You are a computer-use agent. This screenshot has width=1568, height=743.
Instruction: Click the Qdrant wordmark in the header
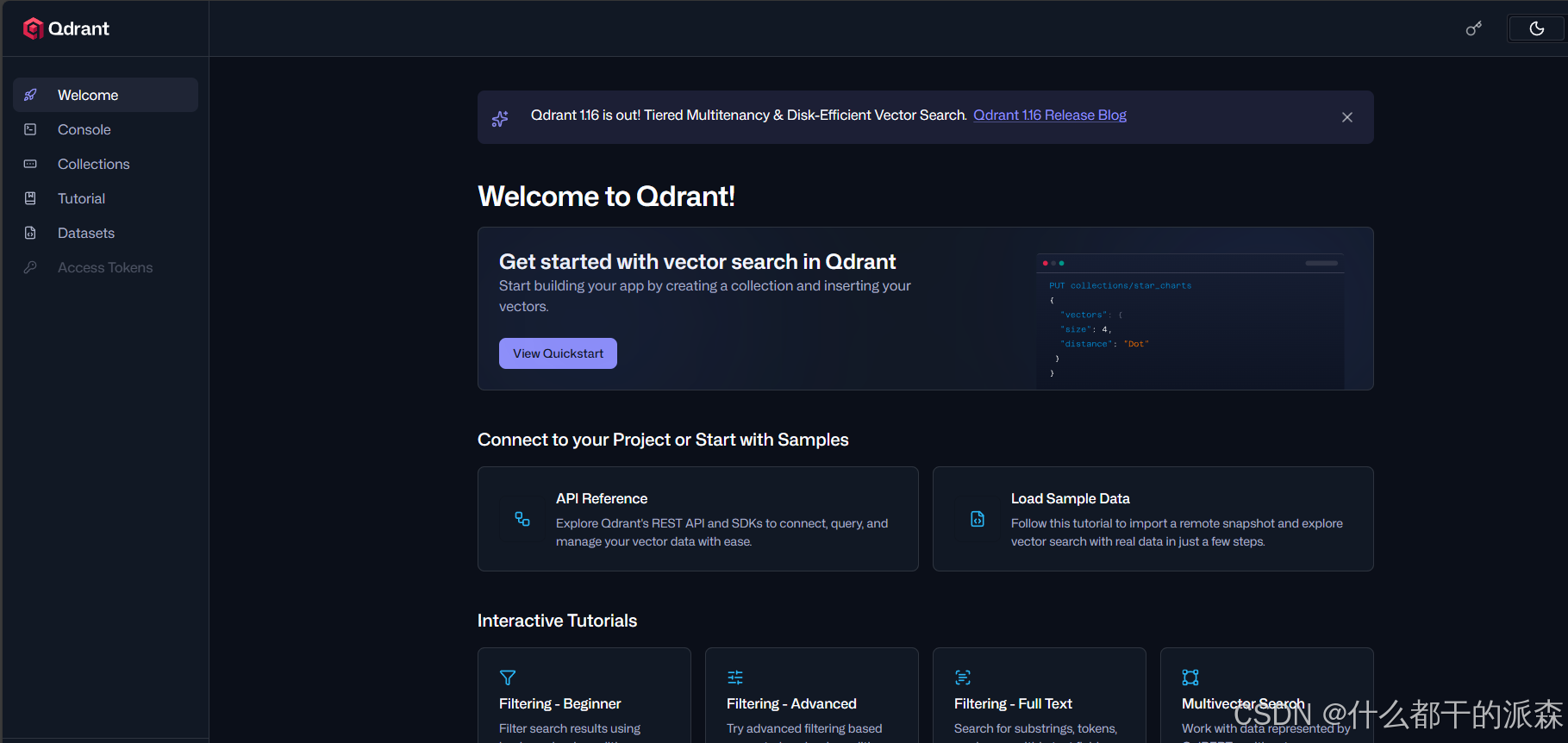coord(78,28)
